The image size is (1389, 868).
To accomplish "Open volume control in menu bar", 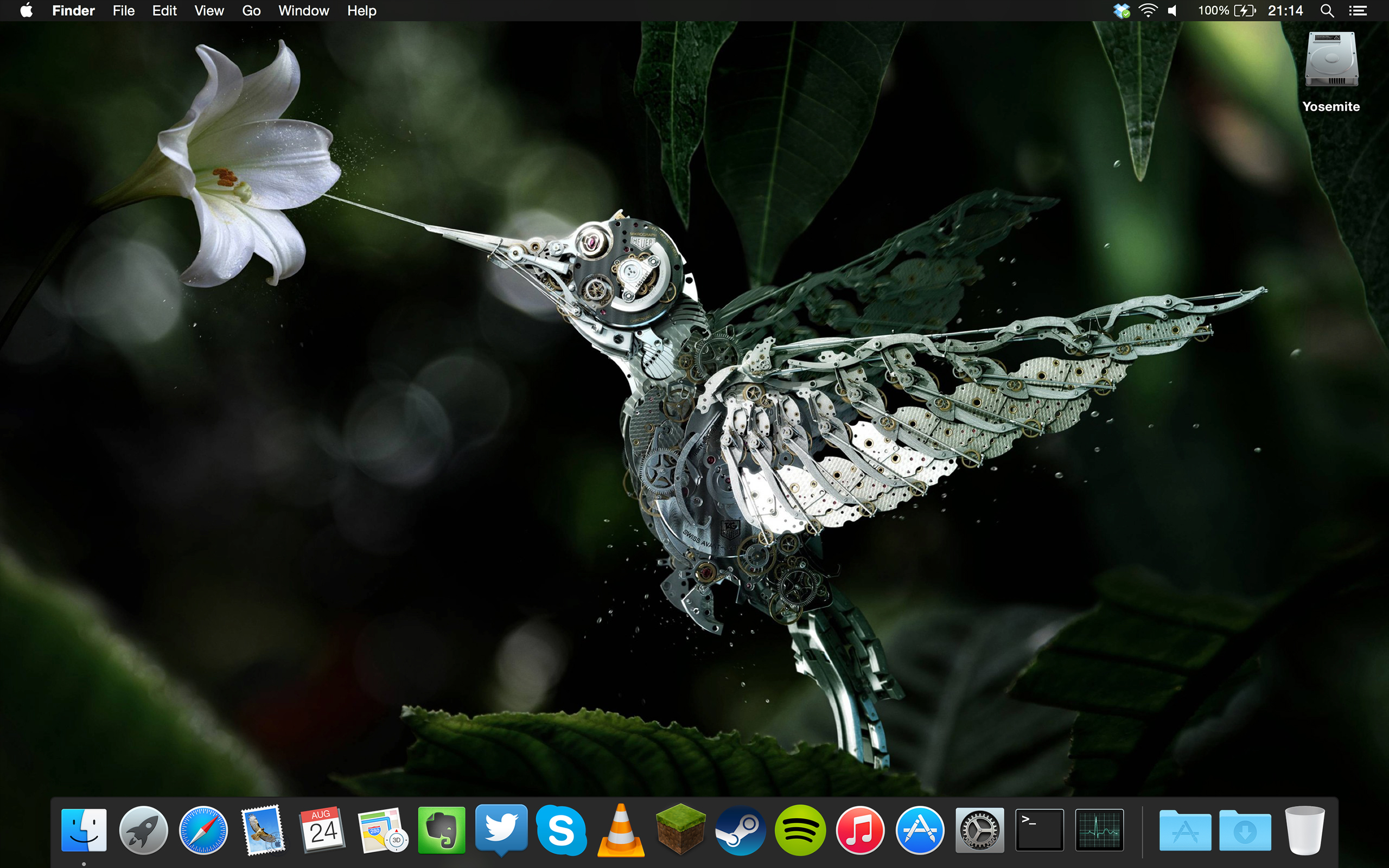I will (x=1173, y=10).
